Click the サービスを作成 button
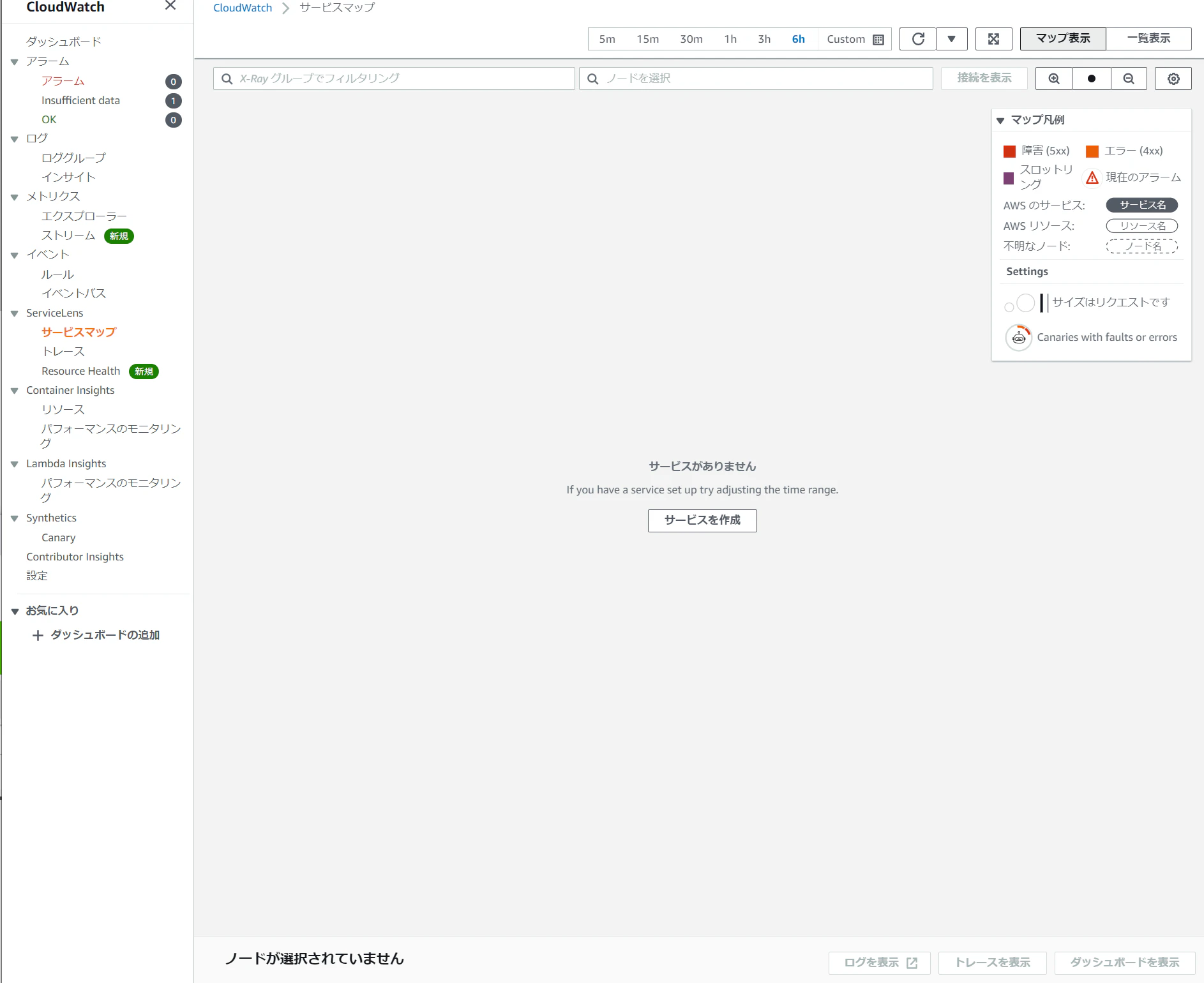Viewport: 1204px width, 983px height. pos(702,520)
